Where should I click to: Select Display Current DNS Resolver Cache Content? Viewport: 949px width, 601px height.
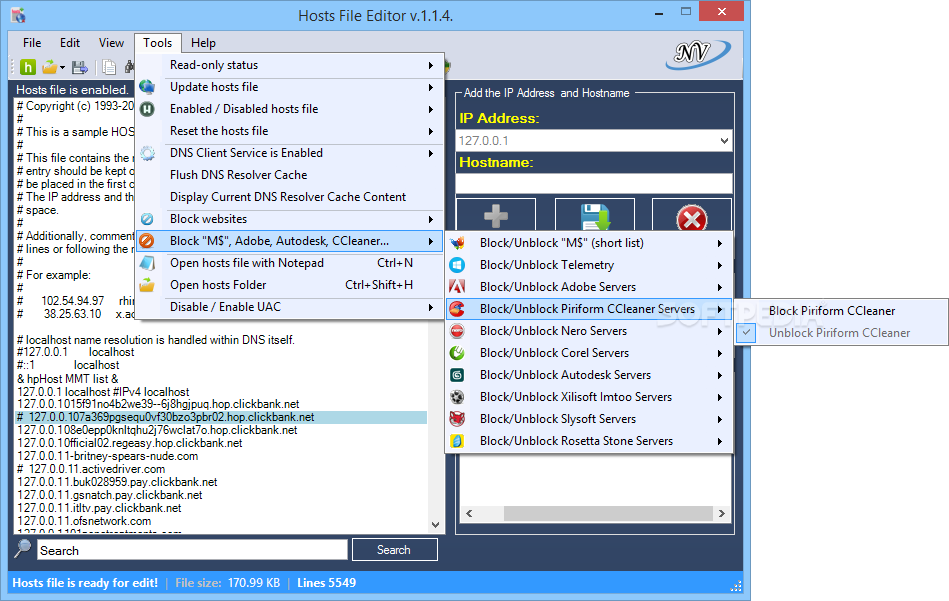click(289, 197)
